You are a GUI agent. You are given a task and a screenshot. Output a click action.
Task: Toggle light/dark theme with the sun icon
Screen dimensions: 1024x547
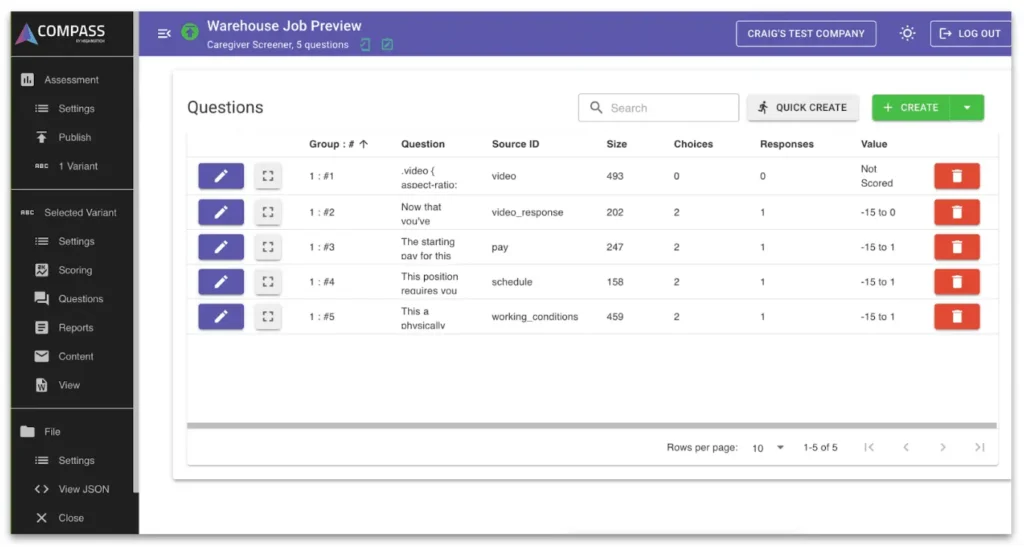pos(907,33)
